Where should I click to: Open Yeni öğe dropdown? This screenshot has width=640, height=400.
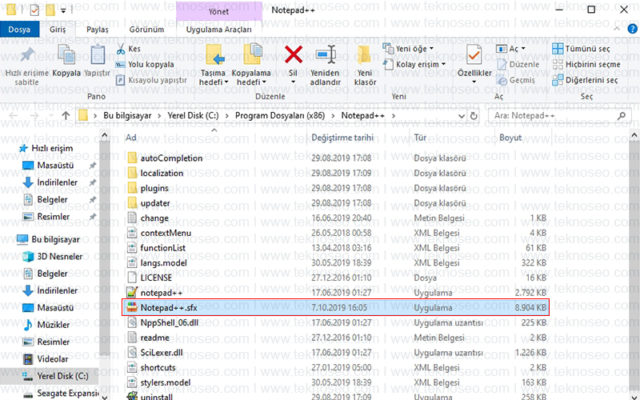(x=408, y=49)
